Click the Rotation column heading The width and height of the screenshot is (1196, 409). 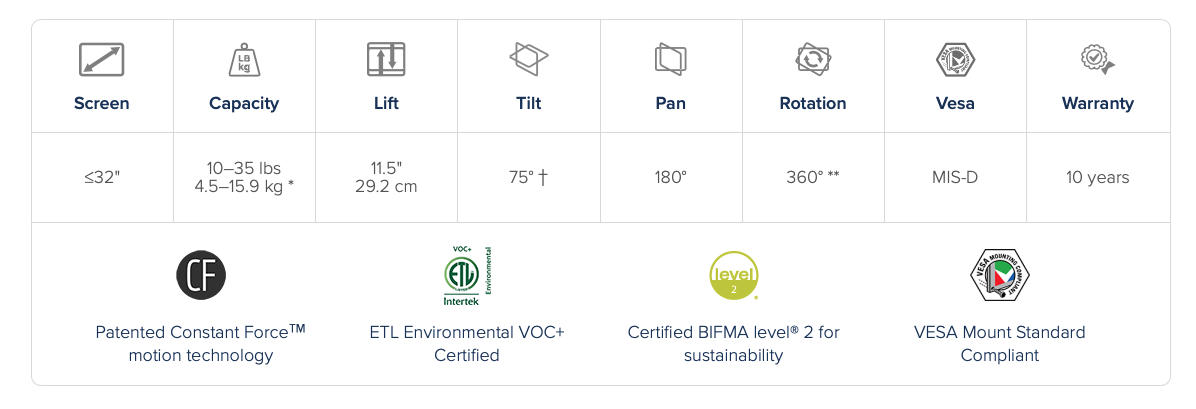[812, 103]
